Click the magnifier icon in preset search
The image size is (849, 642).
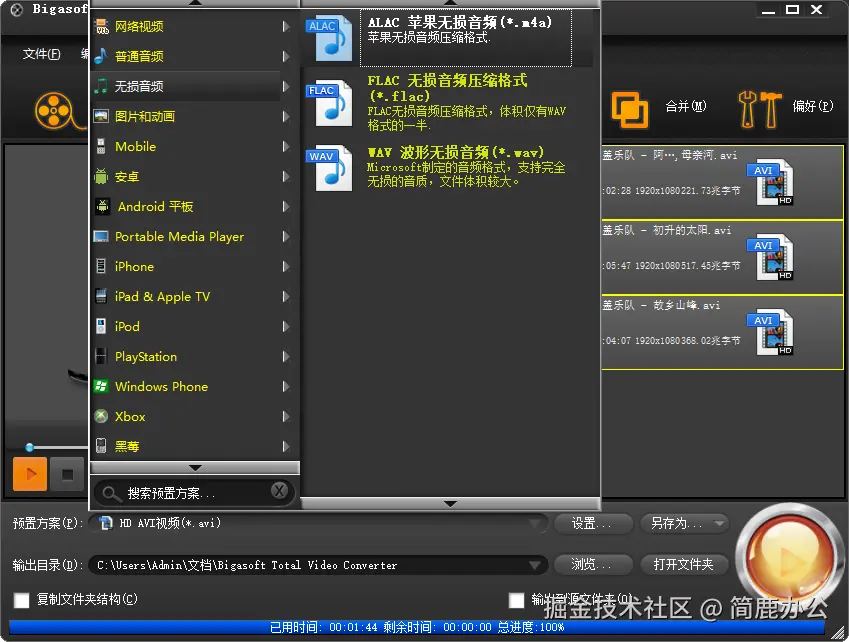point(110,493)
